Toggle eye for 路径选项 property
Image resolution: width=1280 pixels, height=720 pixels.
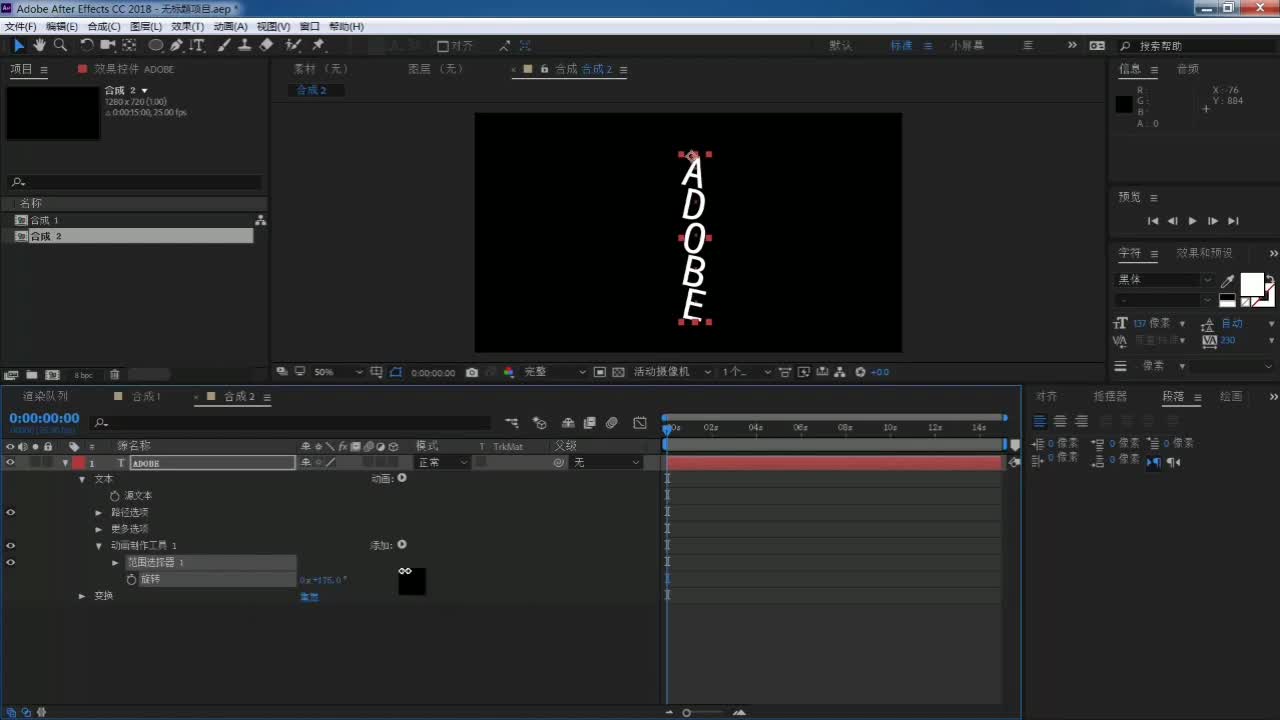coord(11,512)
